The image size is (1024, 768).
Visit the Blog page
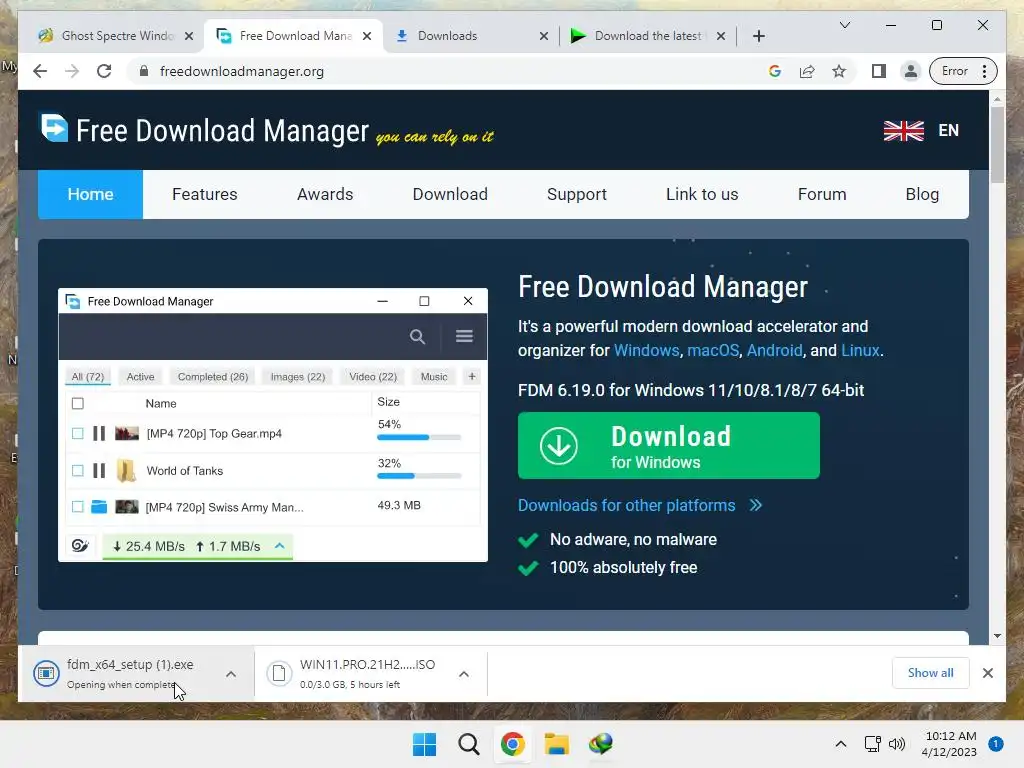coord(922,194)
